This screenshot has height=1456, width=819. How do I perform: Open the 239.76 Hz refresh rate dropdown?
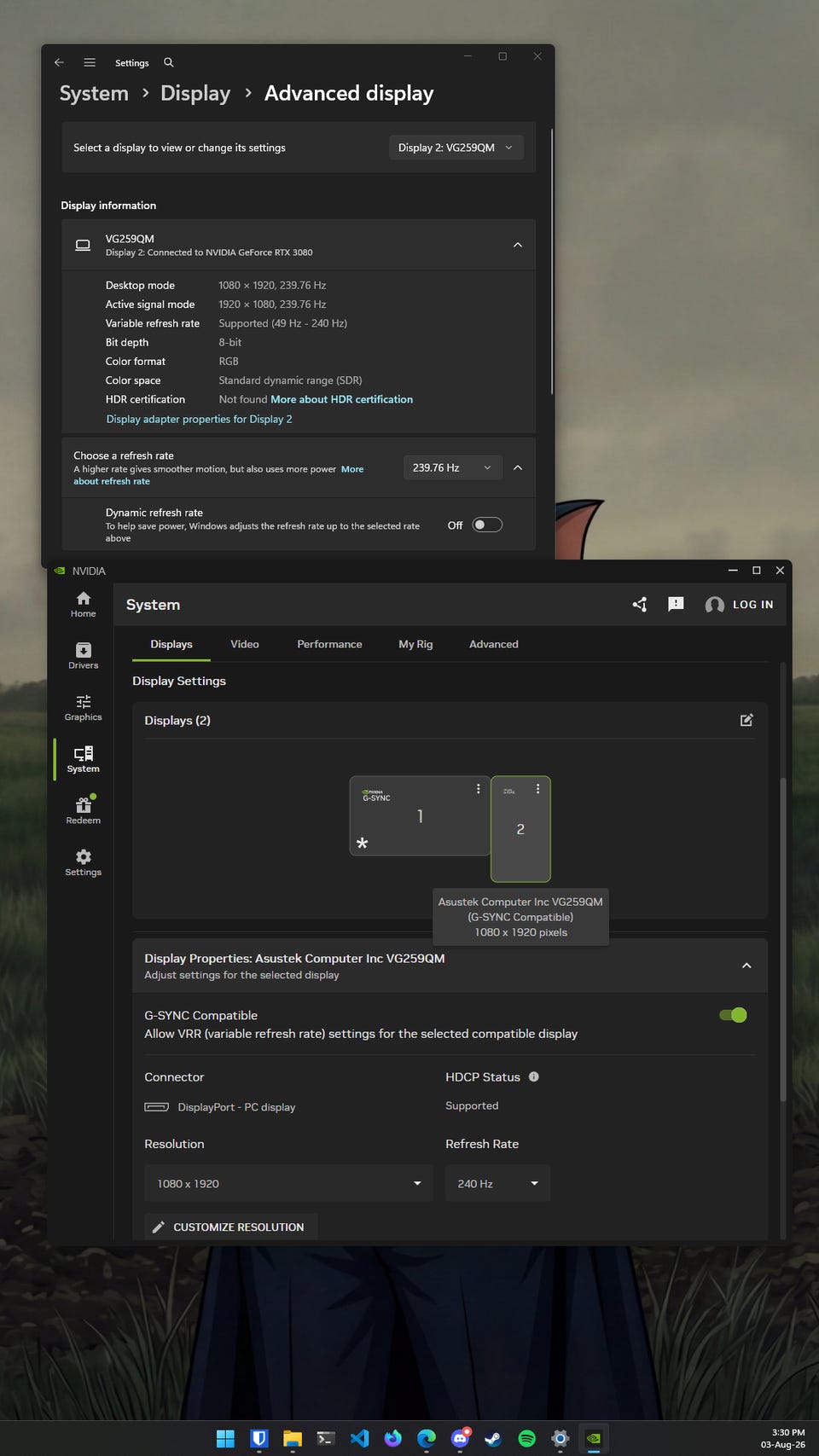(x=452, y=467)
